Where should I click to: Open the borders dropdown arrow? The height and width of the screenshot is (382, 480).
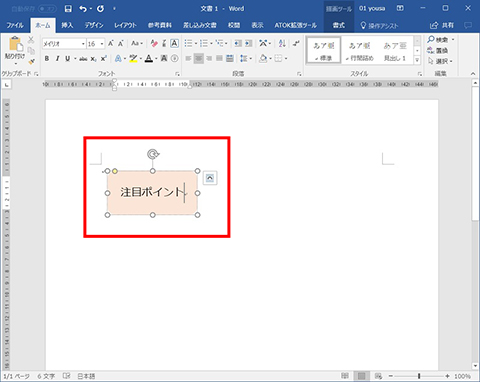(286, 59)
